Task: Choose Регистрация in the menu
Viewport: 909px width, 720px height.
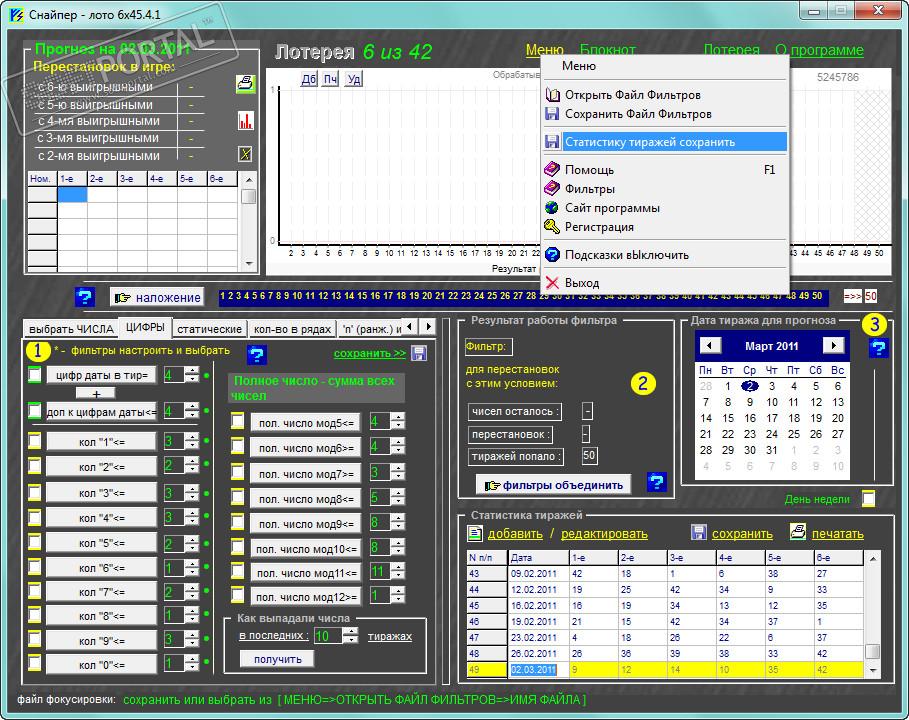Action: point(666,227)
